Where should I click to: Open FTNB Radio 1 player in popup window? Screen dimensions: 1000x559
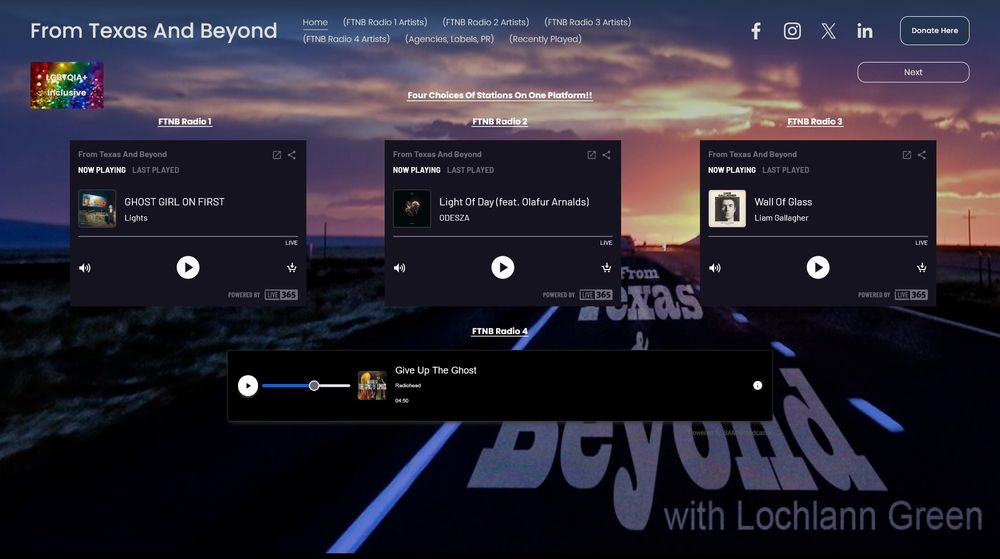277,155
